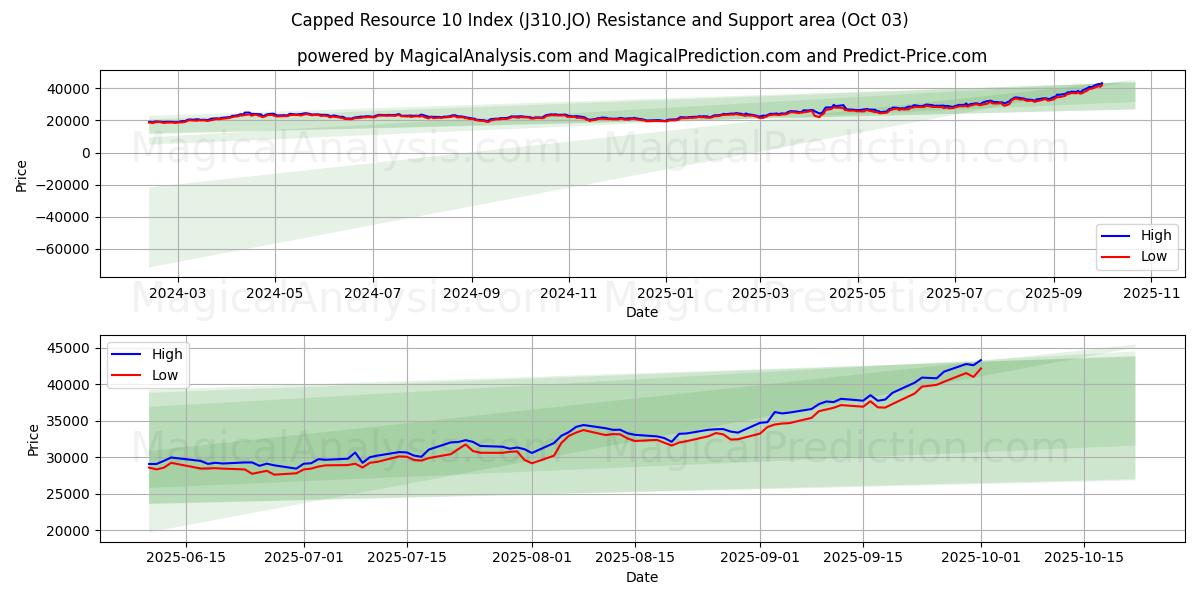Click the 2025-08-01 tick on bottom chart axis

click(x=531, y=557)
